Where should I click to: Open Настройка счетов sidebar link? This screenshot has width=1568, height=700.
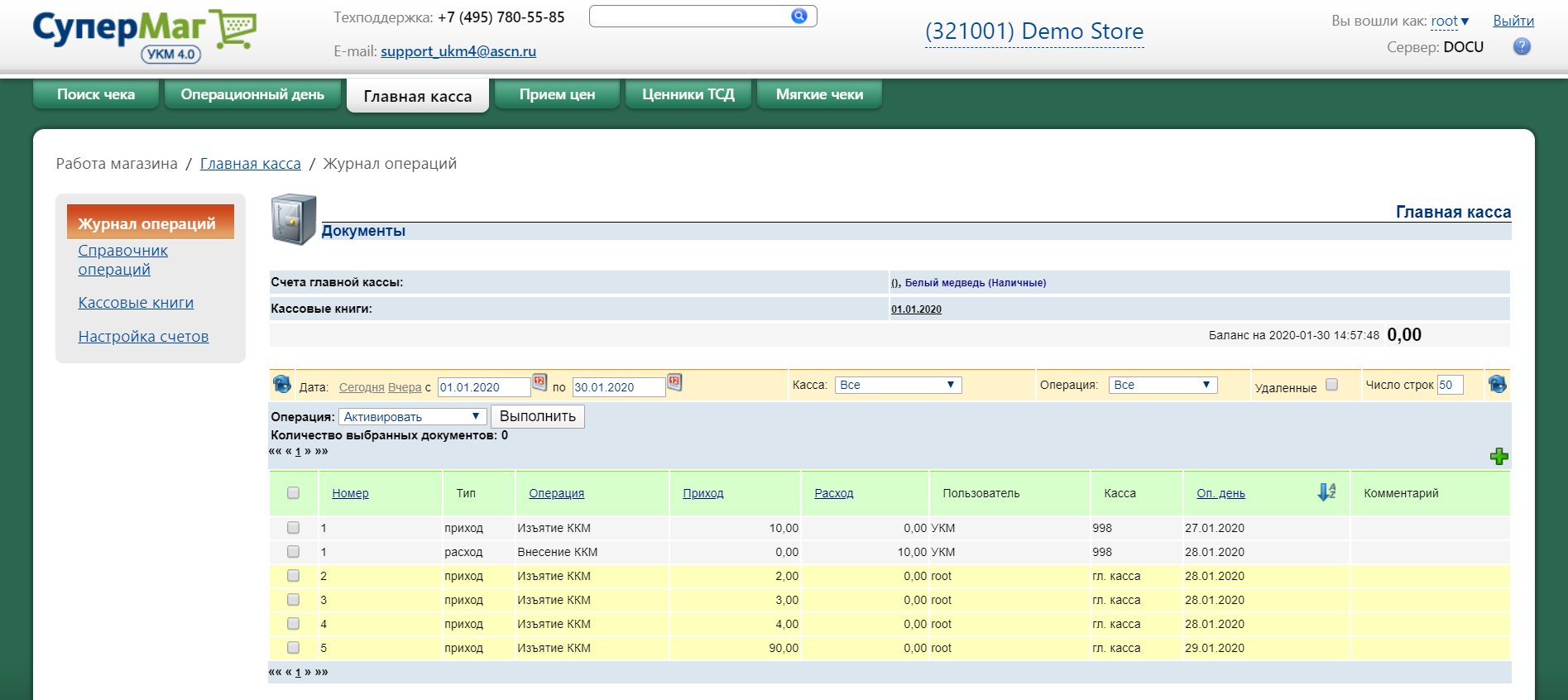(x=143, y=337)
